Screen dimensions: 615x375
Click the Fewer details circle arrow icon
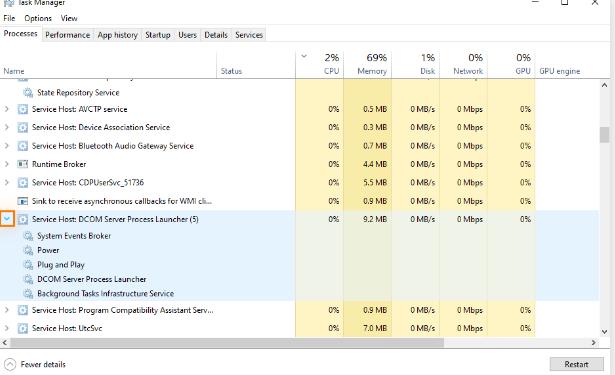[x=10, y=364]
